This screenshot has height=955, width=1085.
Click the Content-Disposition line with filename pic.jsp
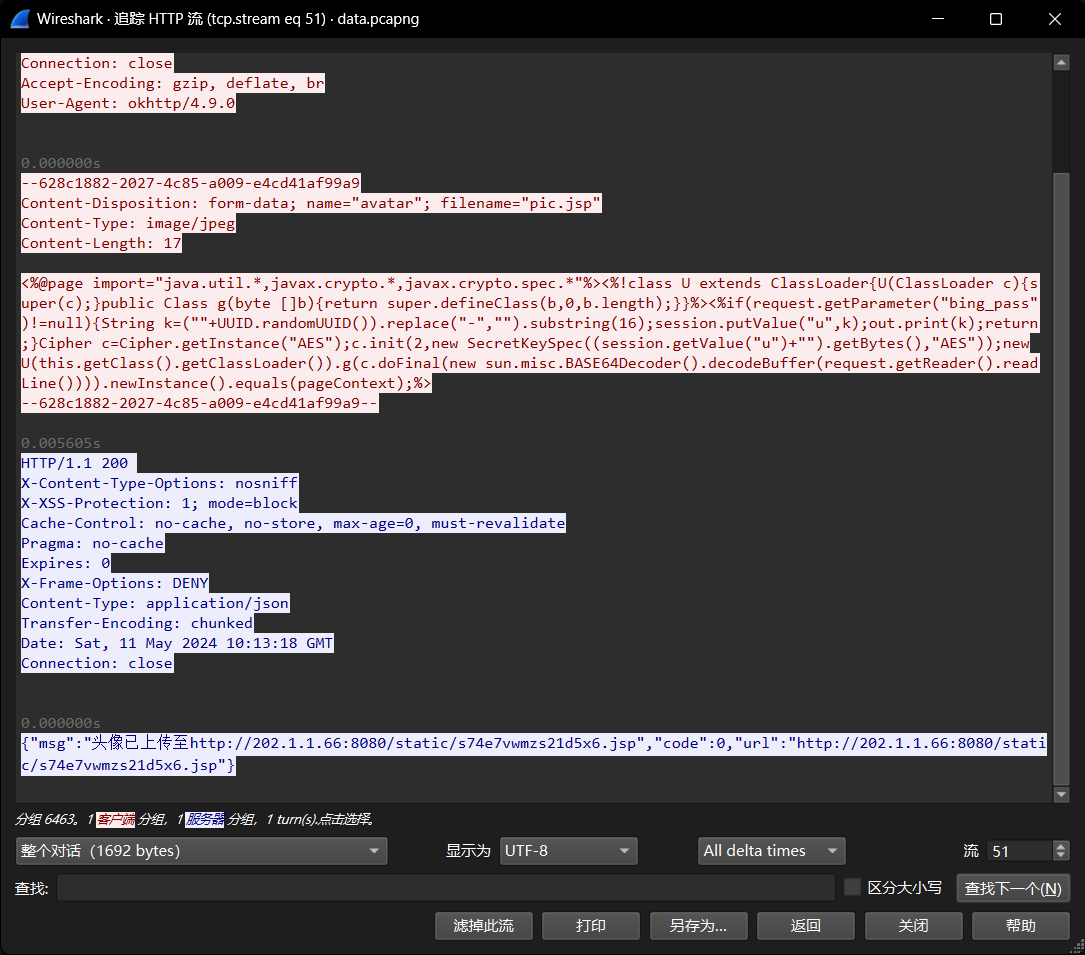click(311, 203)
